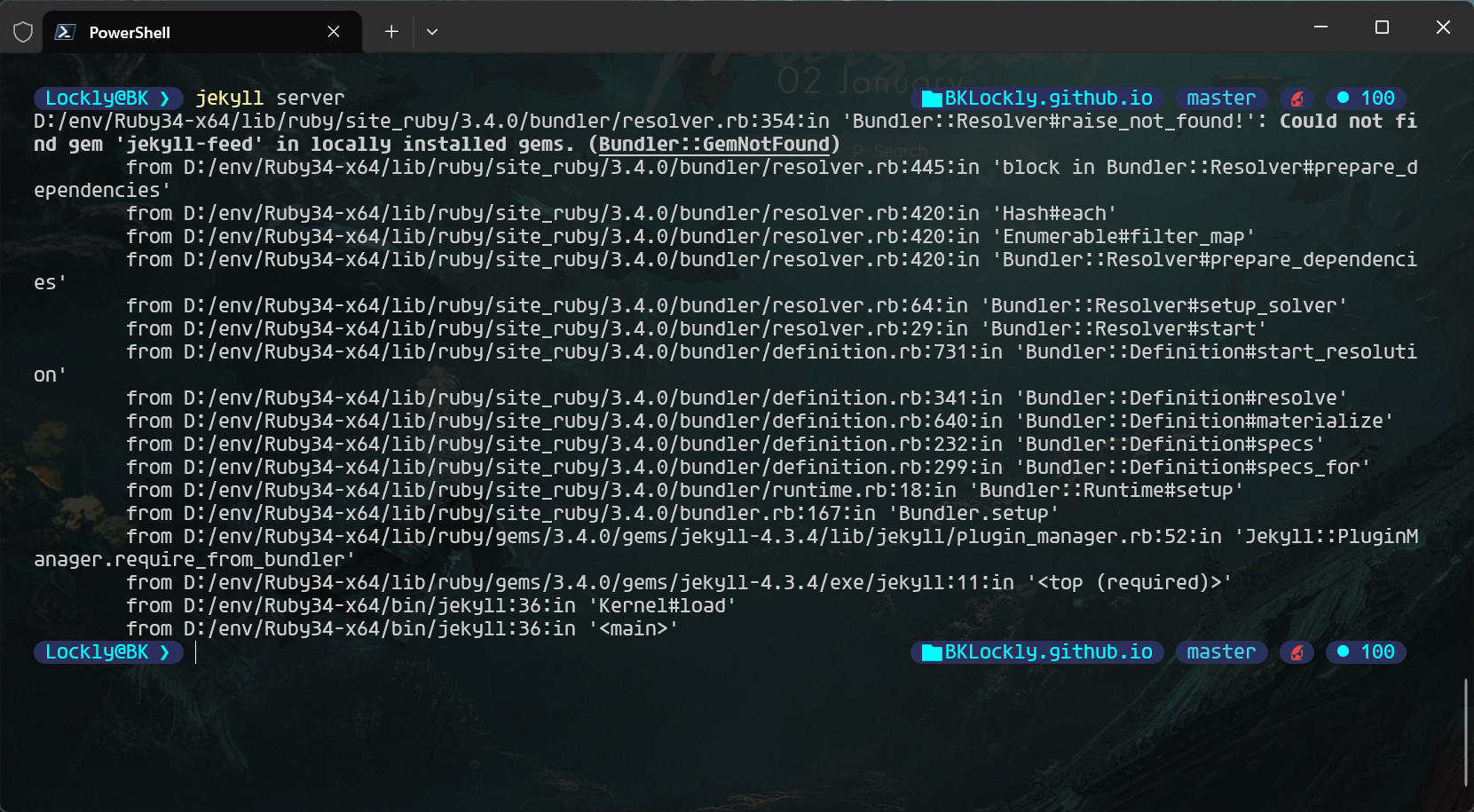Click the red Ruby icon on the bottom prompt

(x=1297, y=652)
